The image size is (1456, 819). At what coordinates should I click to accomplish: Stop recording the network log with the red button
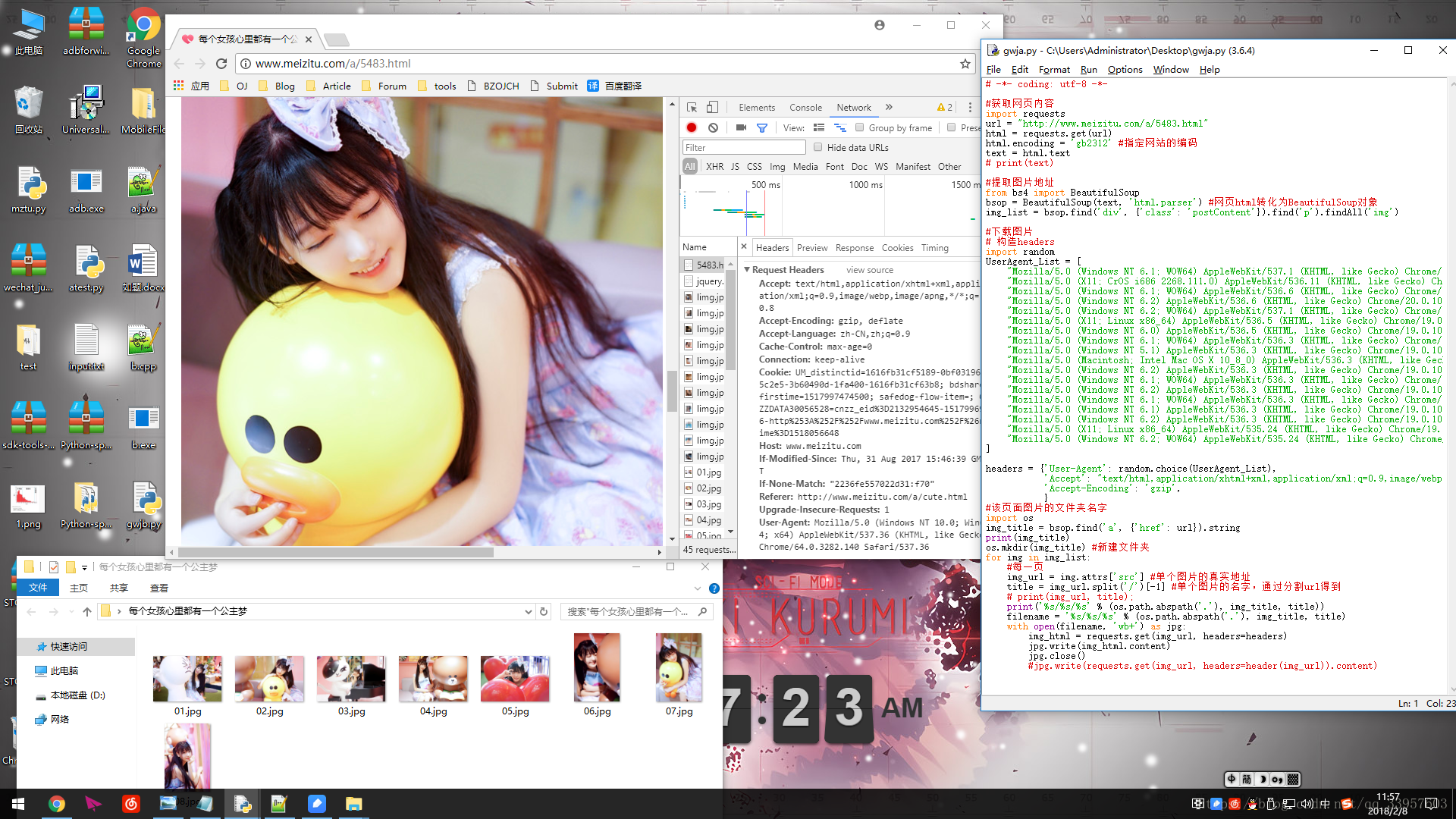pos(692,127)
